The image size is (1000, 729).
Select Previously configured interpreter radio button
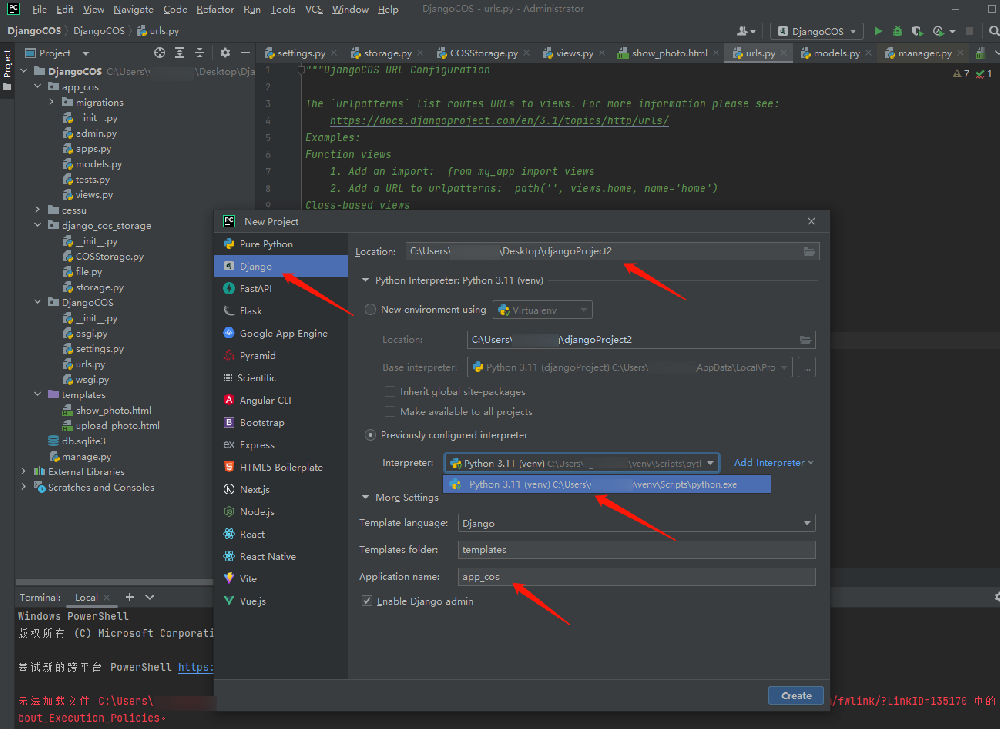[x=371, y=435]
